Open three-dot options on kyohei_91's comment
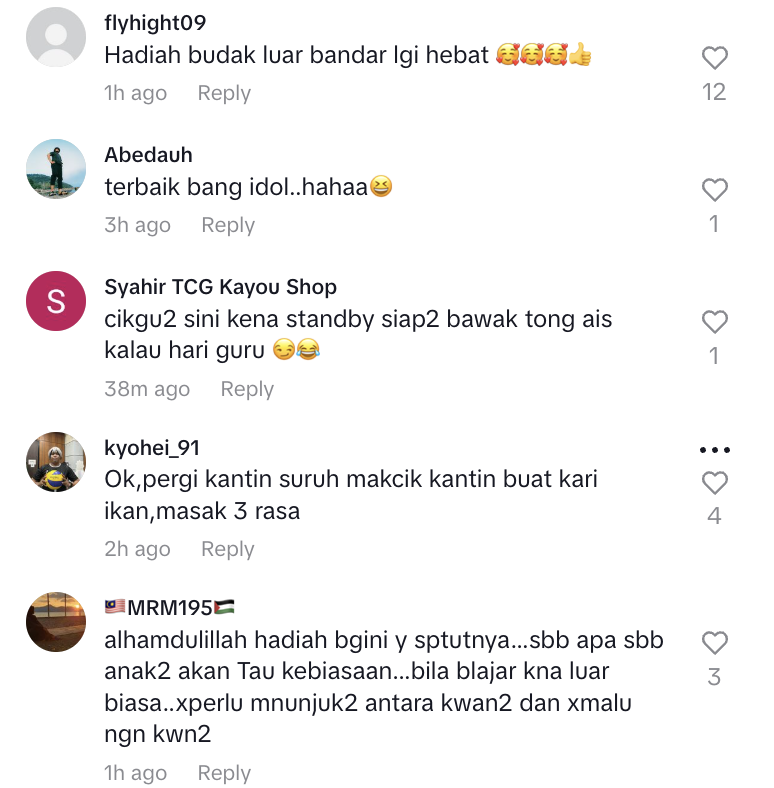The width and height of the screenshot is (774, 788). tap(715, 450)
